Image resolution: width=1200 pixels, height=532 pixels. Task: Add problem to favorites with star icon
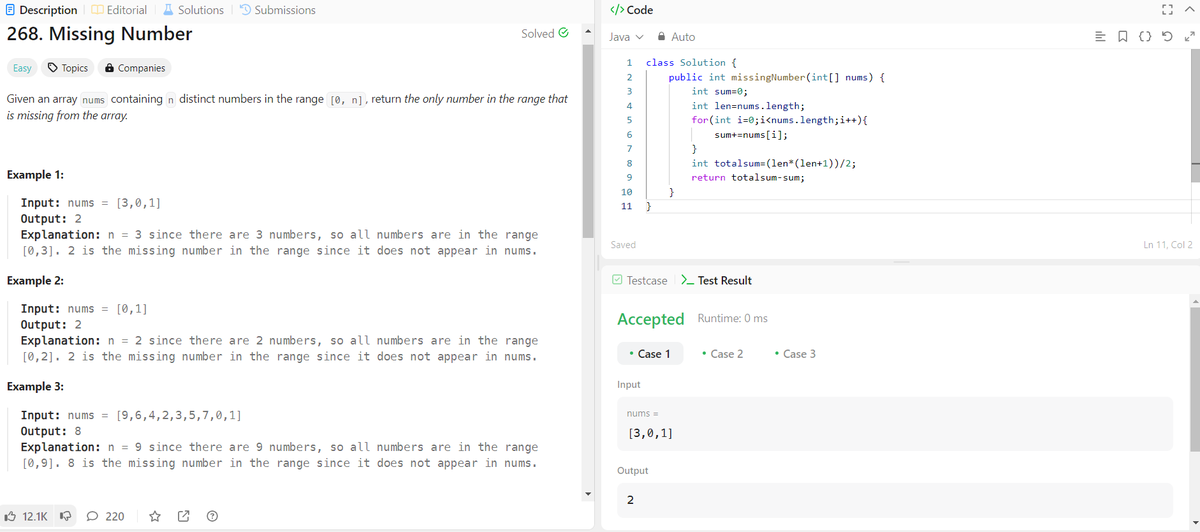[155, 517]
